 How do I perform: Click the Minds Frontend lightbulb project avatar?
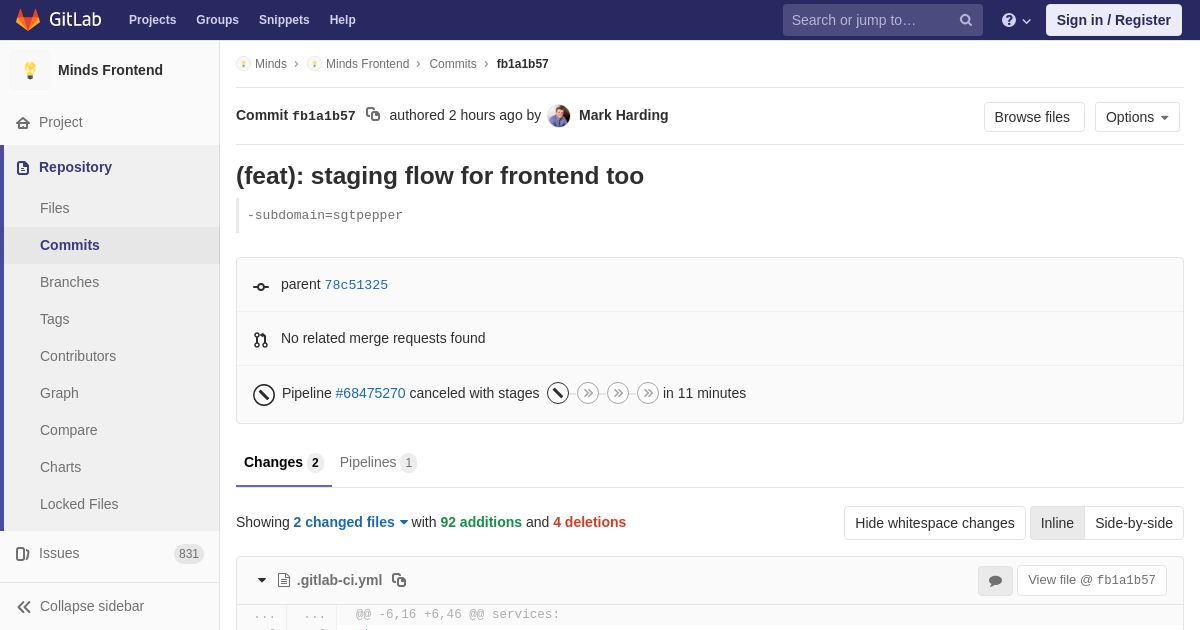click(x=30, y=70)
